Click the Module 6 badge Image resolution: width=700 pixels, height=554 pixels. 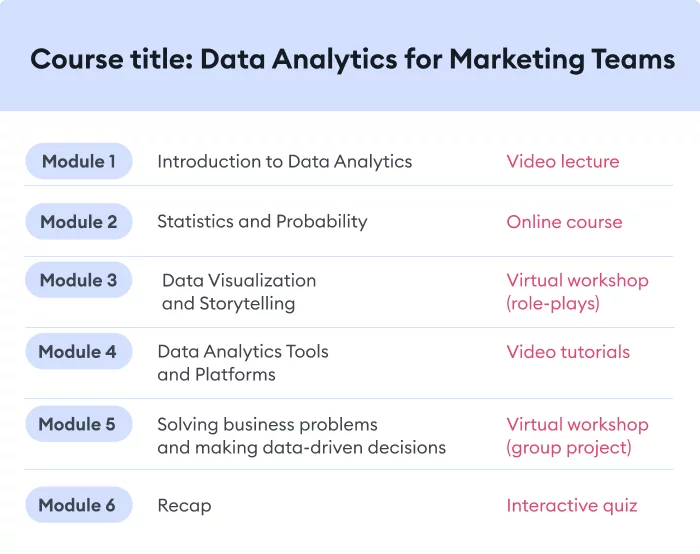click(78, 505)
